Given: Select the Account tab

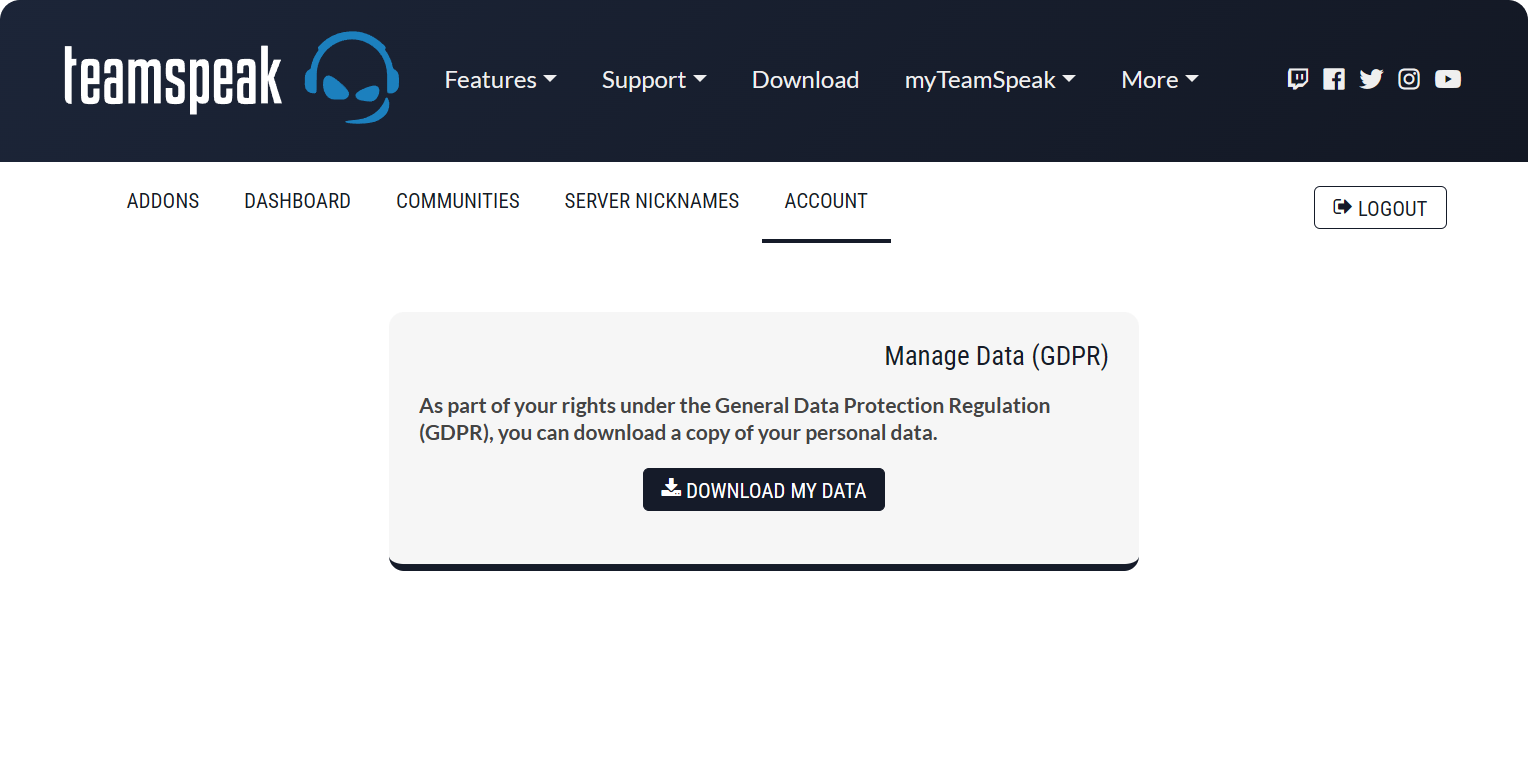Looking at the screenshot, I should point(826,201).
